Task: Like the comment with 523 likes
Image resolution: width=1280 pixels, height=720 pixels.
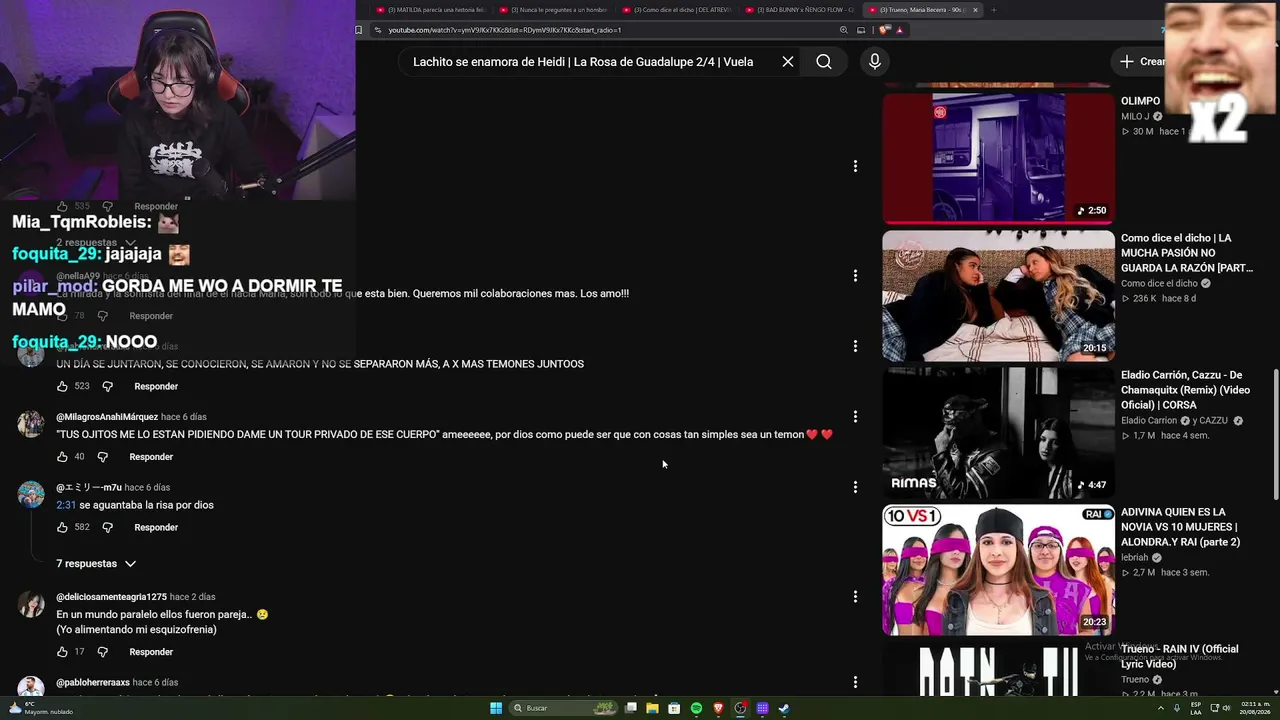Action: tap(62, 386)
